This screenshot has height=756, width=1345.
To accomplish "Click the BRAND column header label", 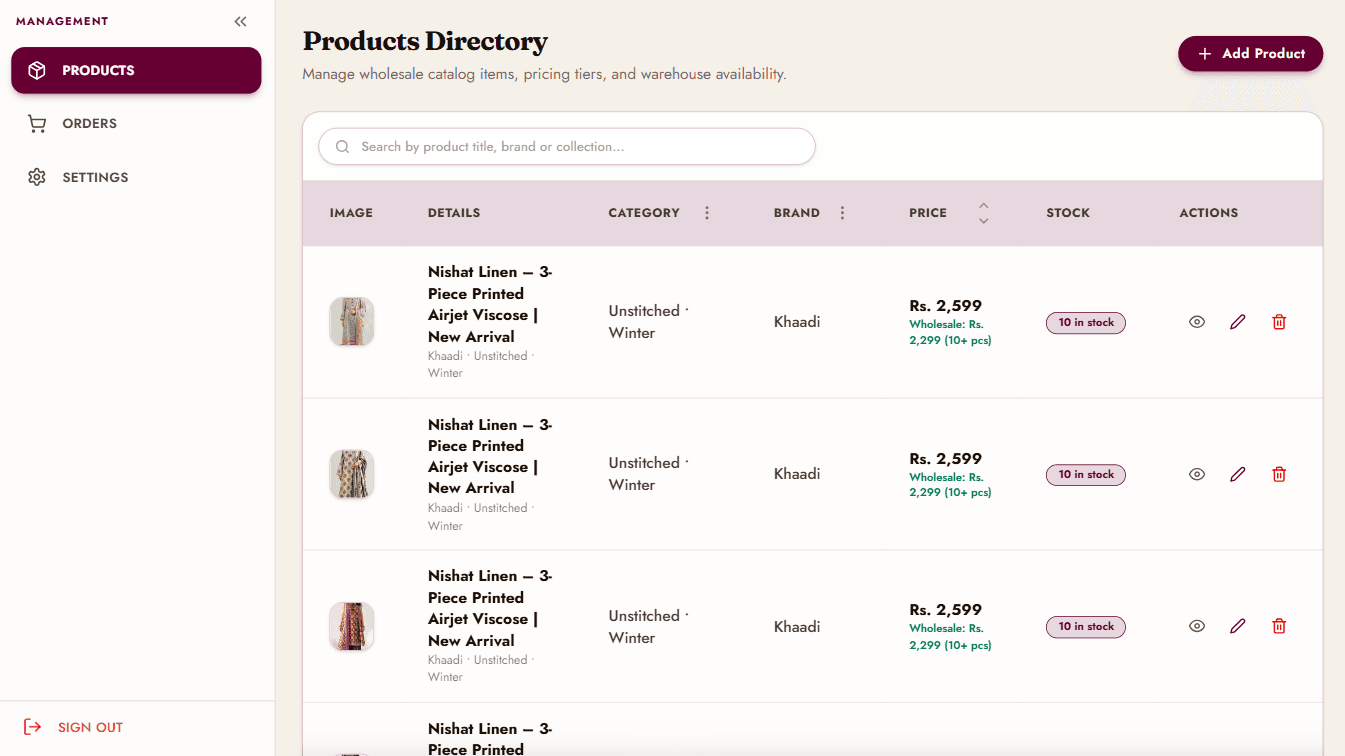I will pyautogui.click(x=797, y=213).
